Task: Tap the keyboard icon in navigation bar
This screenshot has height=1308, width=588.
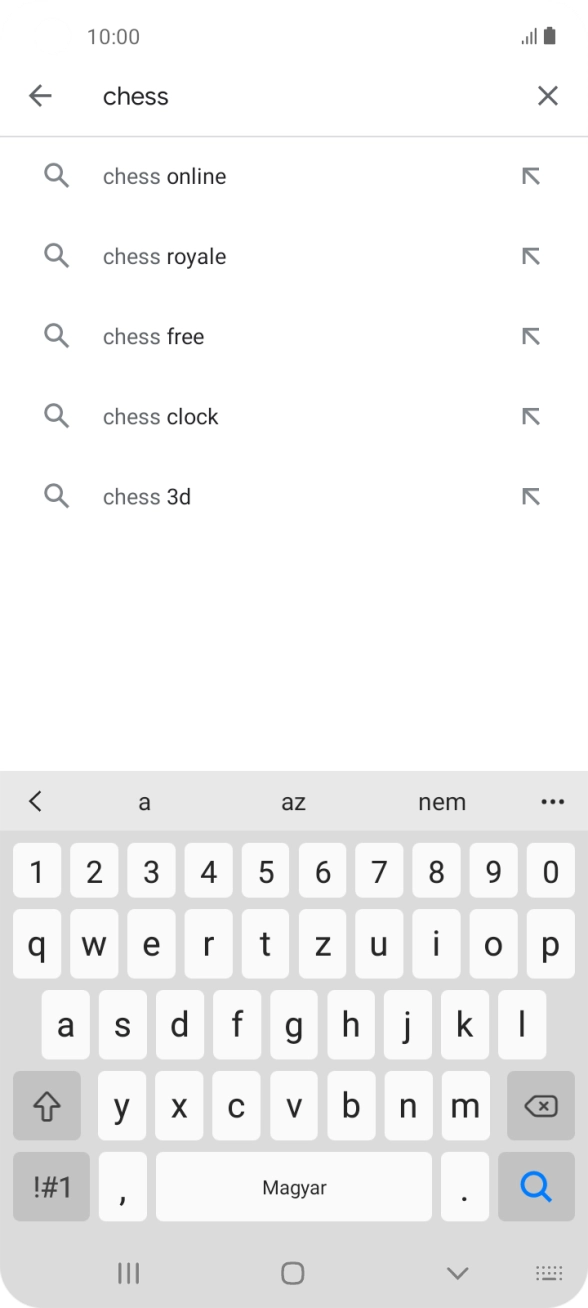Action: 550,1272
